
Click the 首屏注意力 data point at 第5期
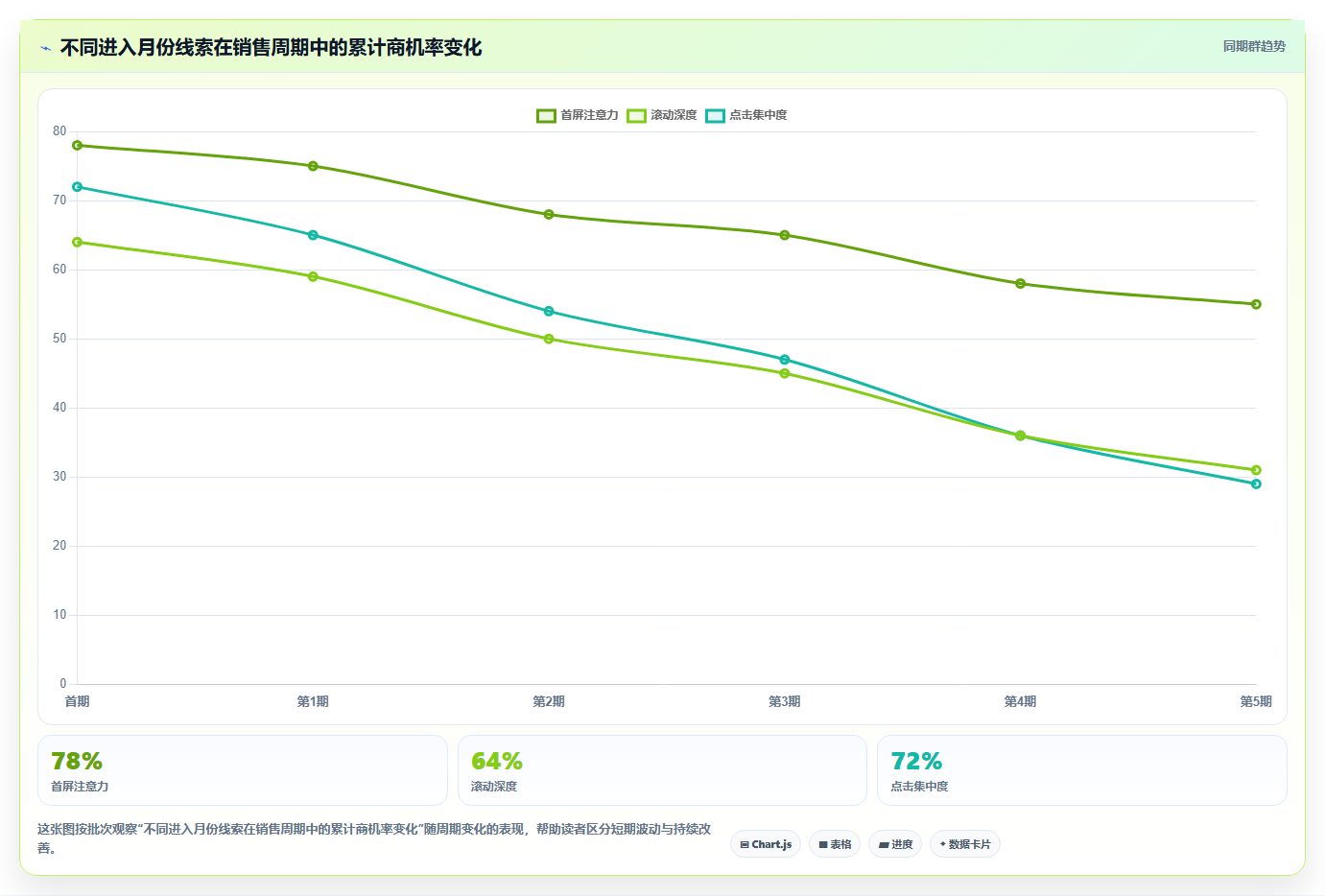tap(1256, 304)
